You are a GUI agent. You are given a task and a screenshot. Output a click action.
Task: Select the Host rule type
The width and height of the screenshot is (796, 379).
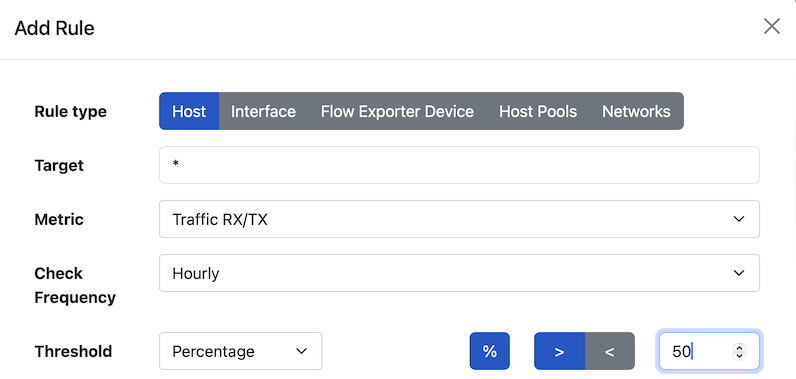tap(189, 111)
